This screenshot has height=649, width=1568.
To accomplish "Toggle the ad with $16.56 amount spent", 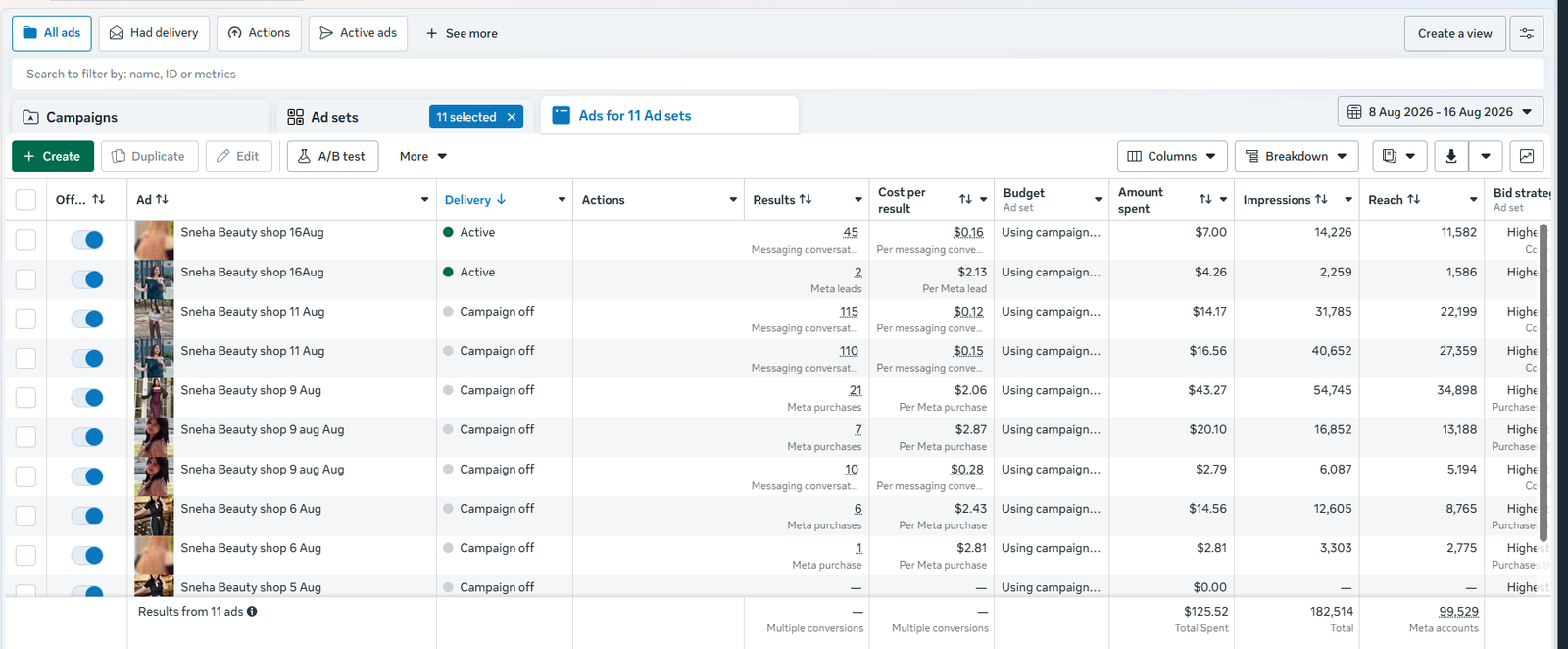I will coord(87,359).
